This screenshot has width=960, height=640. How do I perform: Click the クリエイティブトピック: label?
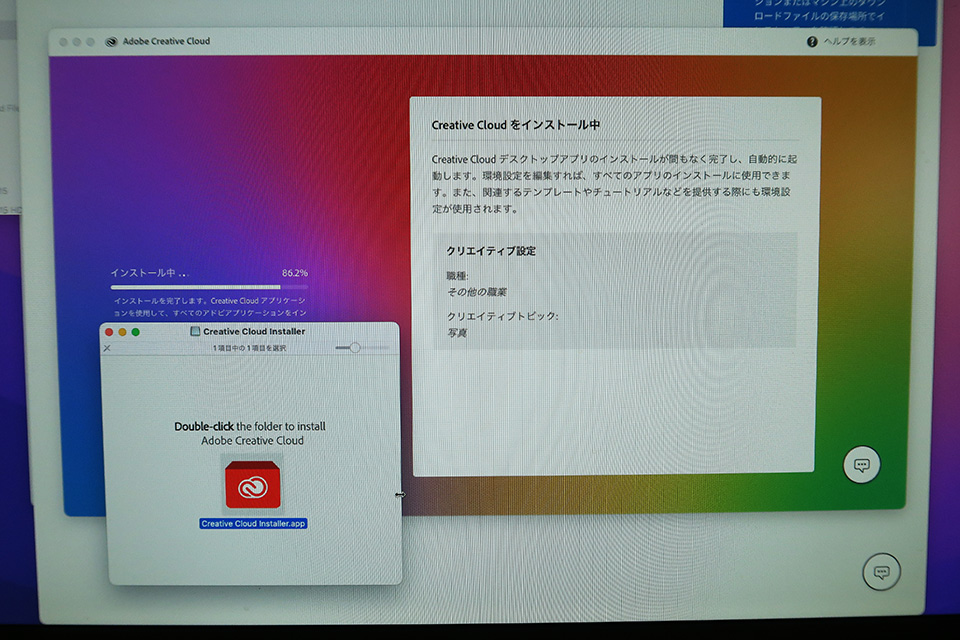[x=502, y=316]
